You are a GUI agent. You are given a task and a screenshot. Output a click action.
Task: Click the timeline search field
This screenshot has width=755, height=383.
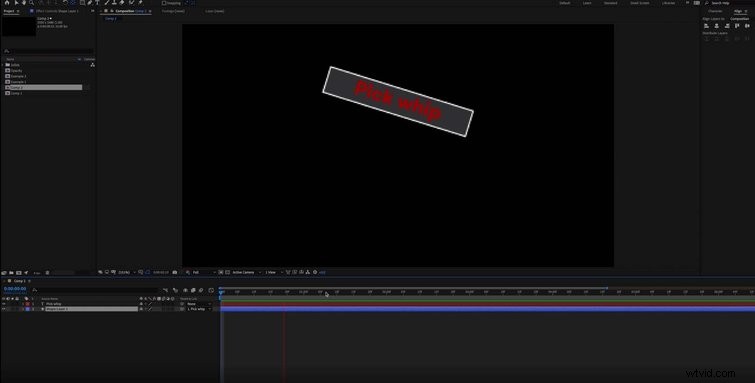tap(96, 290)
